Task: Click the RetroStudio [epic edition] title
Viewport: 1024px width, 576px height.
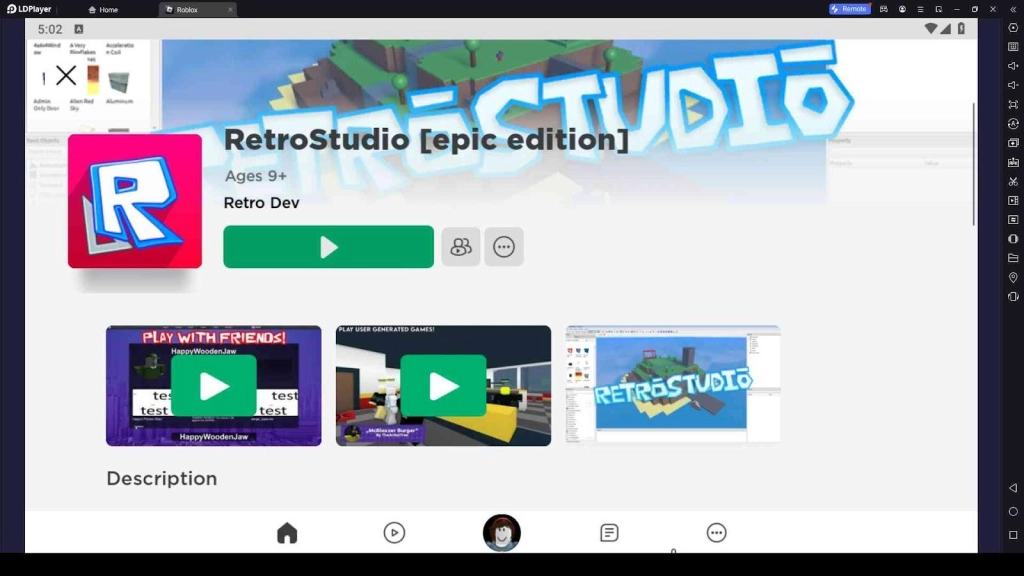Action: (426, 140)
